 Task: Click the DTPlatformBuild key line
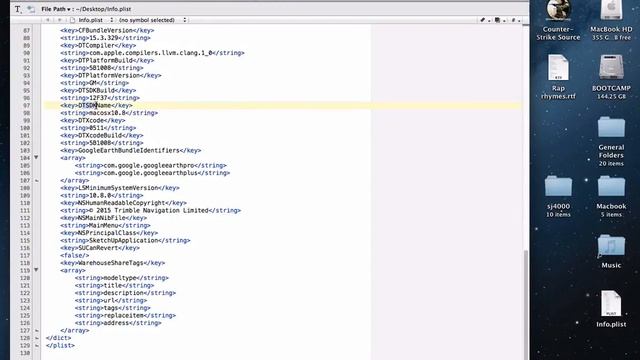coord(107,60)
